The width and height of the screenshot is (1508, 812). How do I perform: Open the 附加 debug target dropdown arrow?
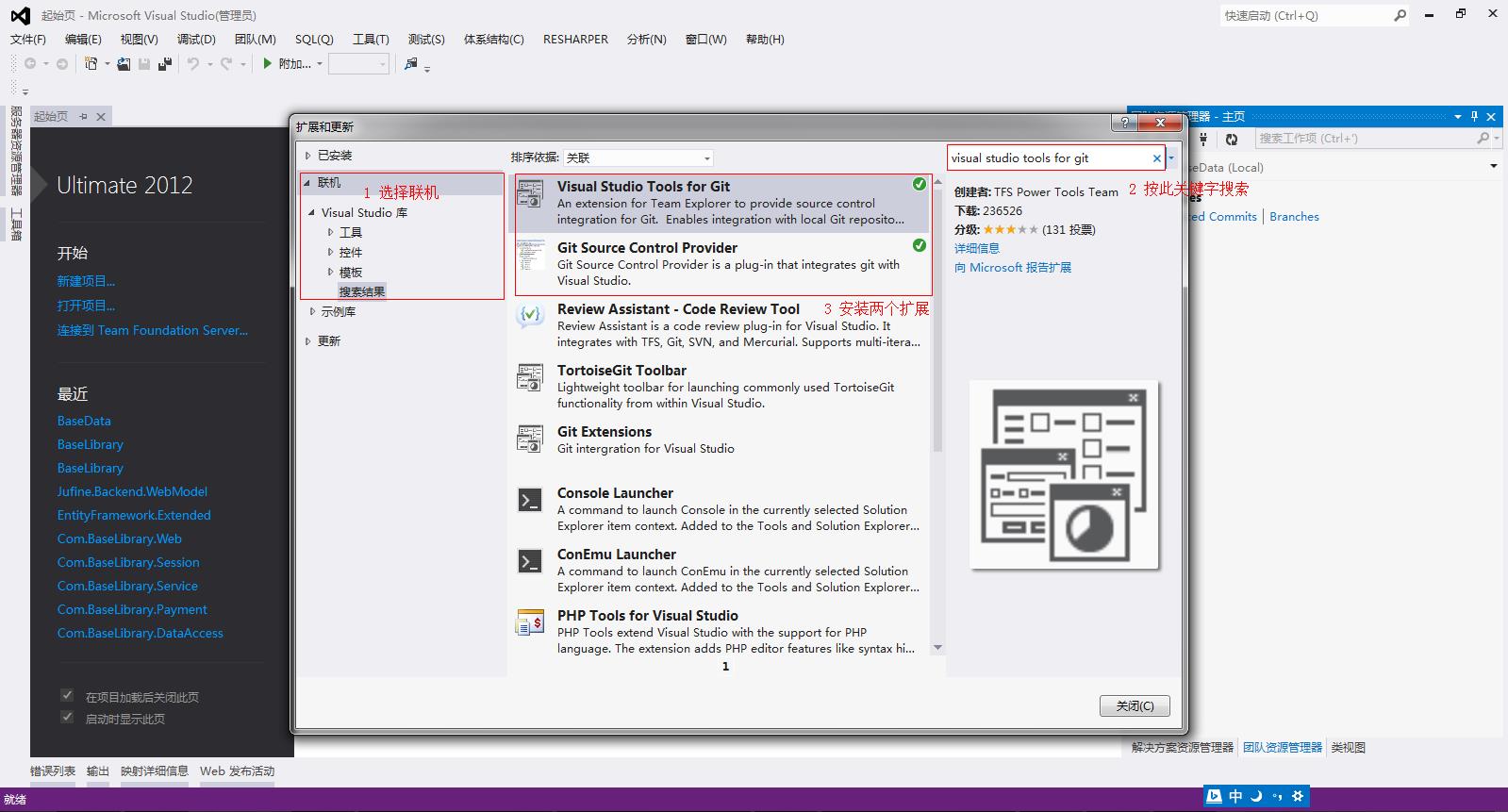tap(320, 64)
